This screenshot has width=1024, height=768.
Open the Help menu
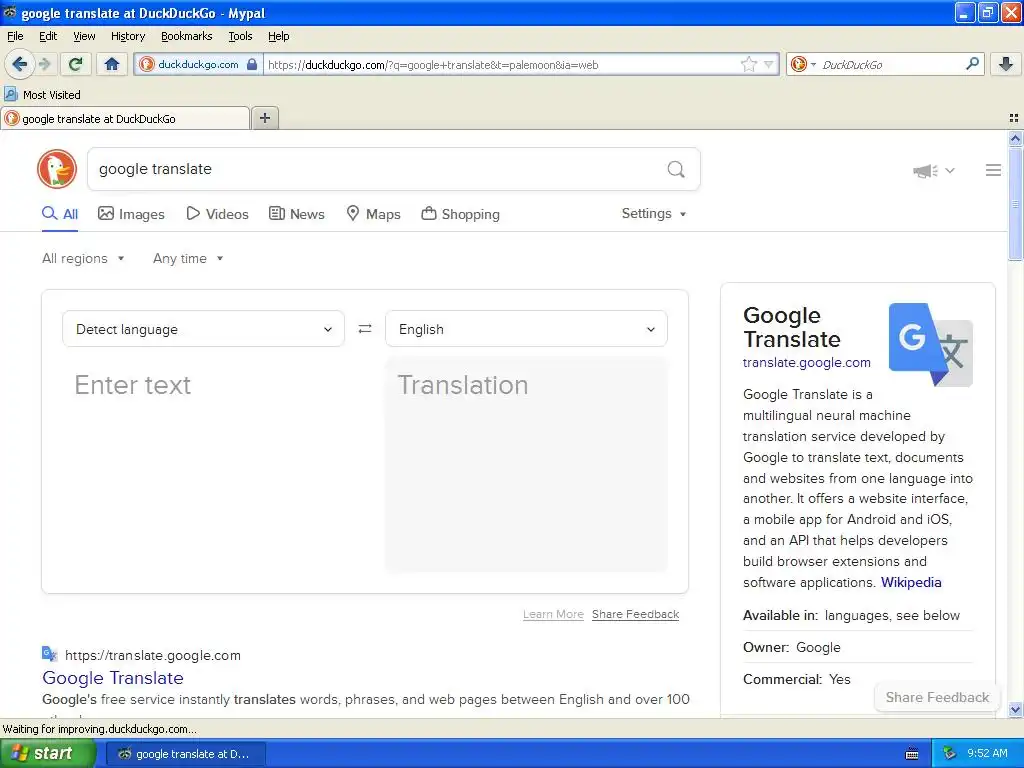278,37
